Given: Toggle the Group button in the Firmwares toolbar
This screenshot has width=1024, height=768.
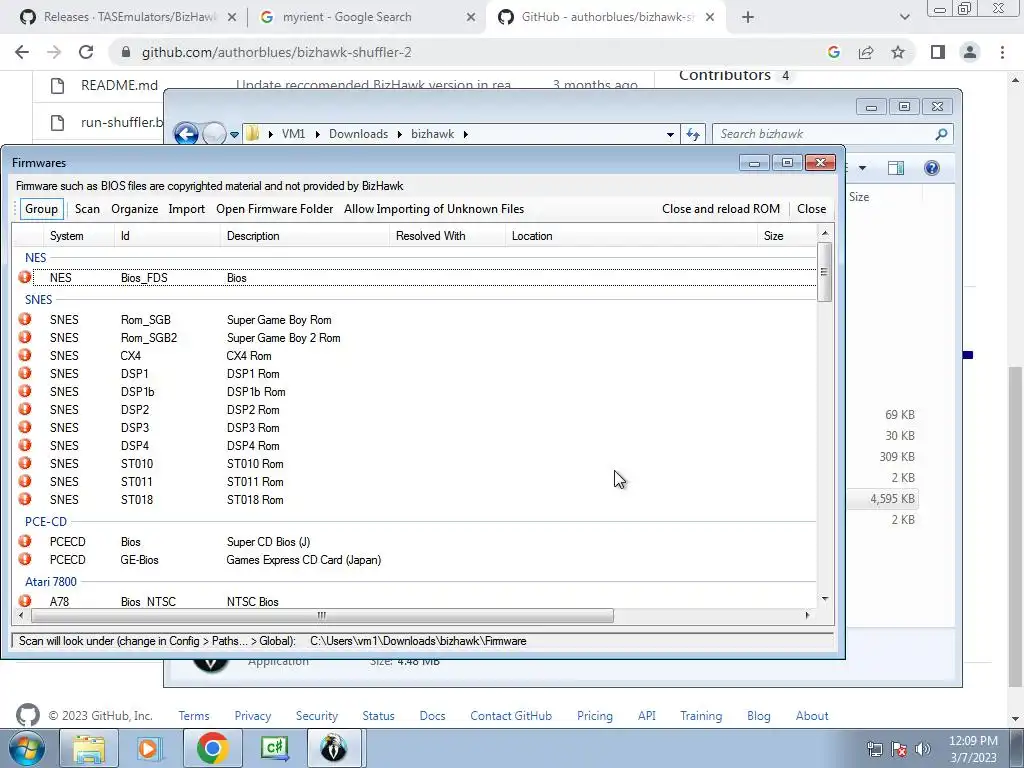Looking at the screenshot, I should (41, 209).
